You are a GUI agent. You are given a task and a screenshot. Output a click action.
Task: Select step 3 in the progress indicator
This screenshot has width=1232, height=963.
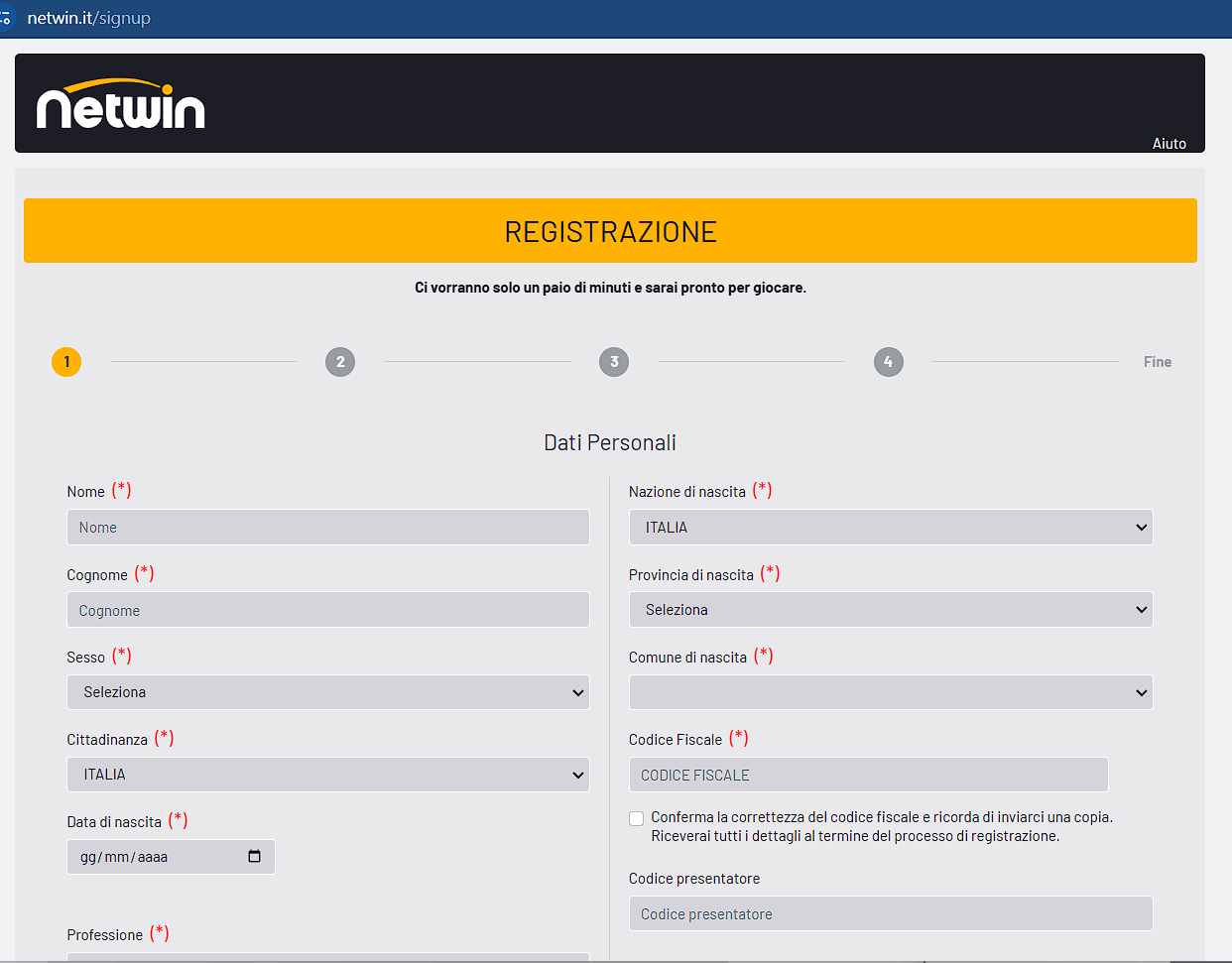coord(614,362)
